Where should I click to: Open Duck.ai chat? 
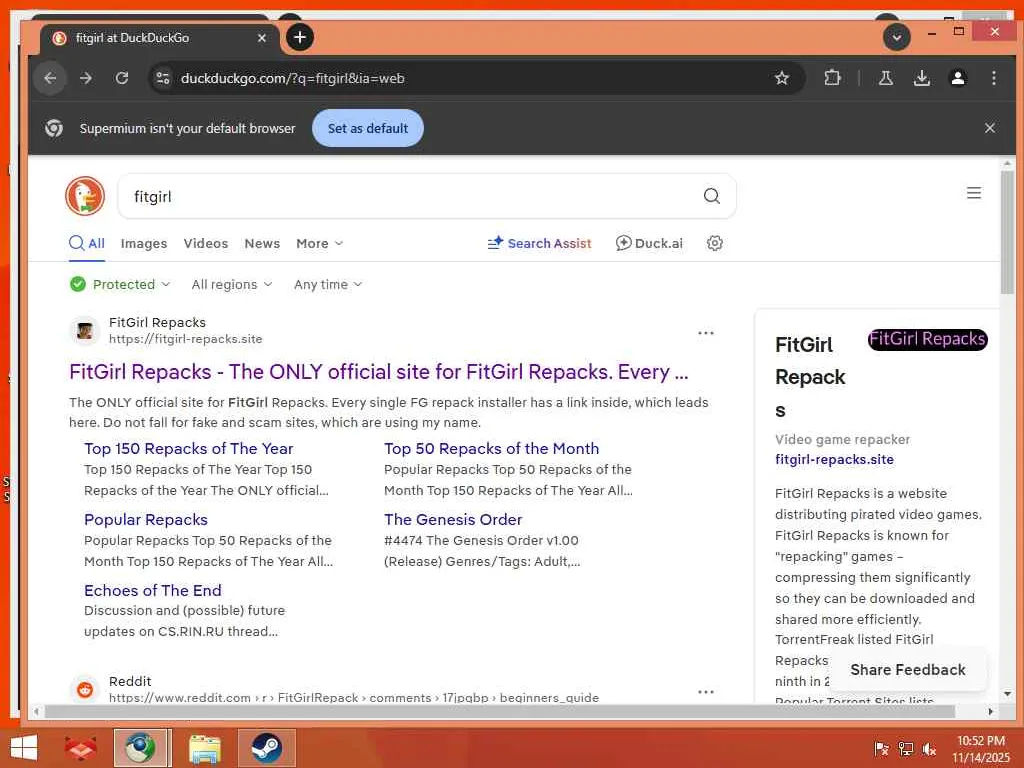click(x=649, y=244)
